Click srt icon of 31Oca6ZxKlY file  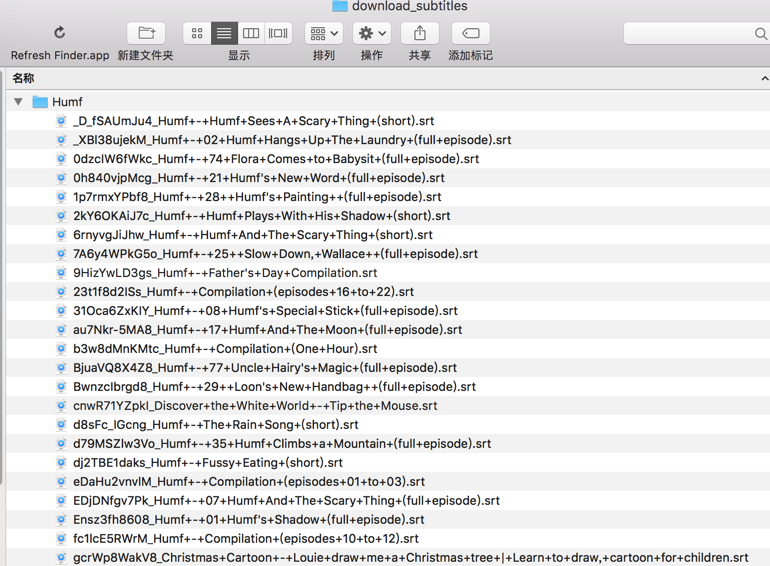[x=61, y=311]
